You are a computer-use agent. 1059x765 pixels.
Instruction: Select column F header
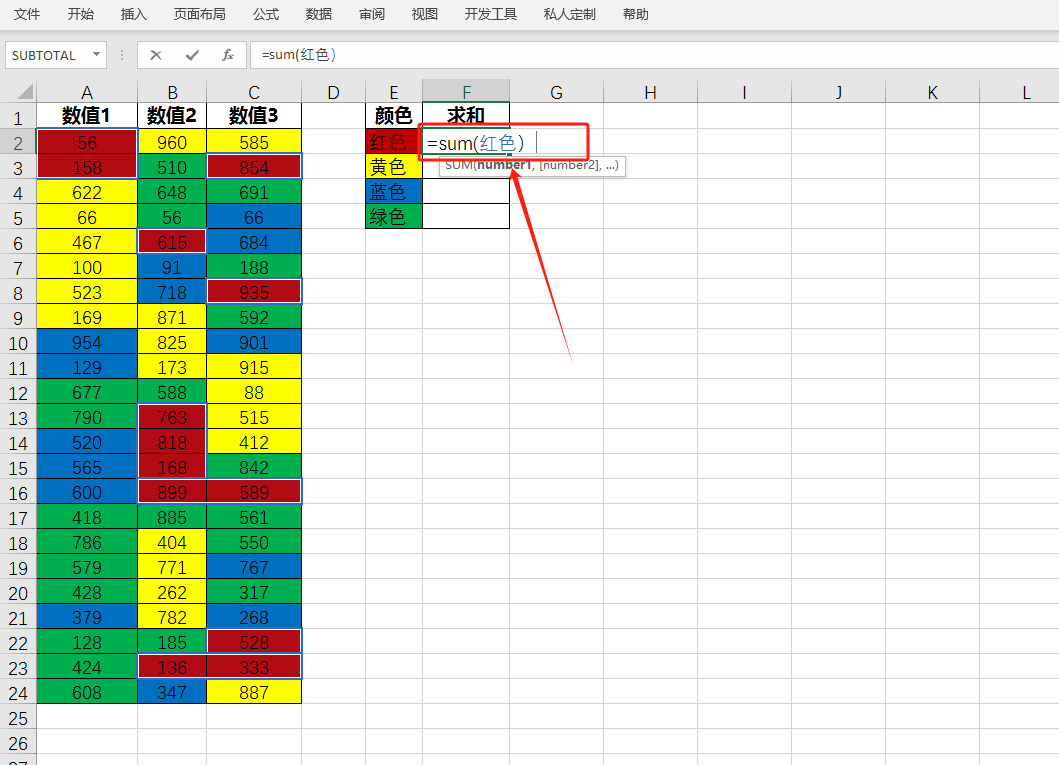[x=466, y=92]
